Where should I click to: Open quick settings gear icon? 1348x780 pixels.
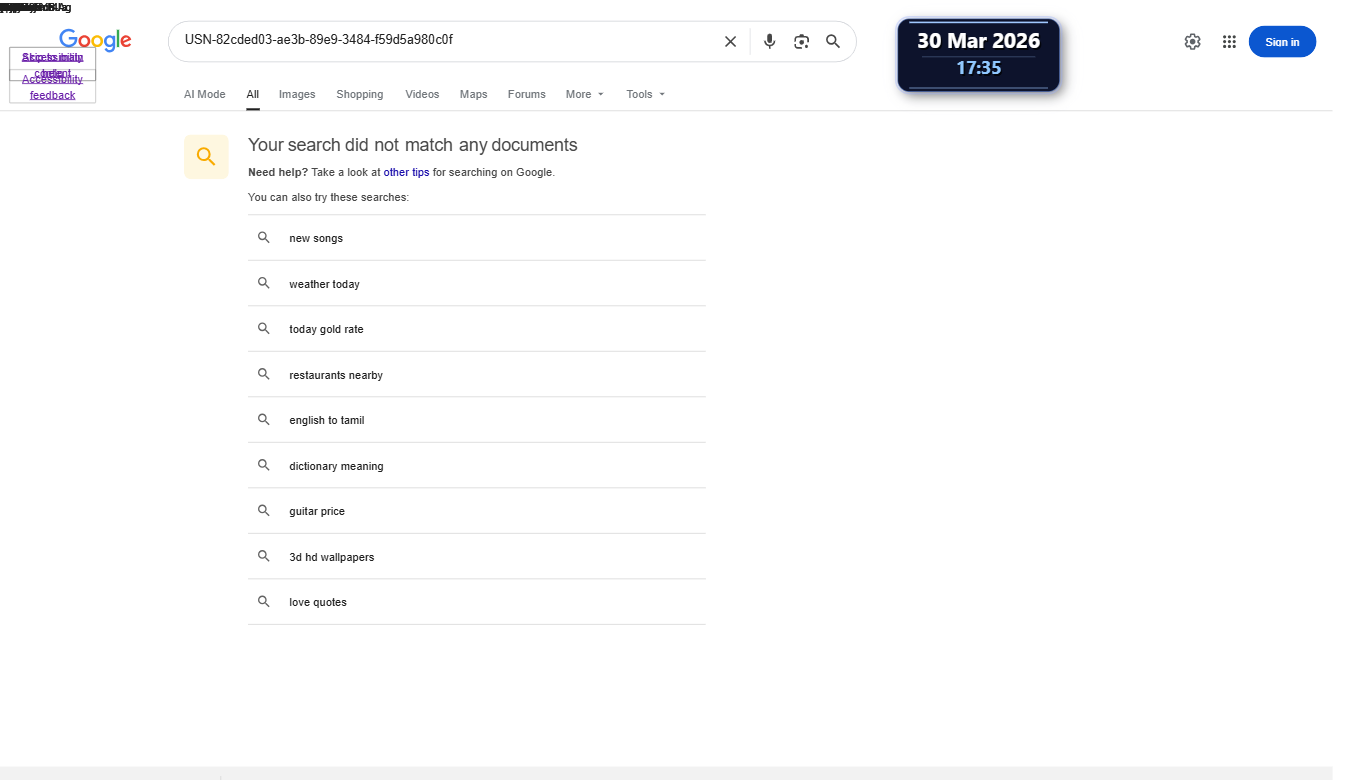tap(1192, 42)
